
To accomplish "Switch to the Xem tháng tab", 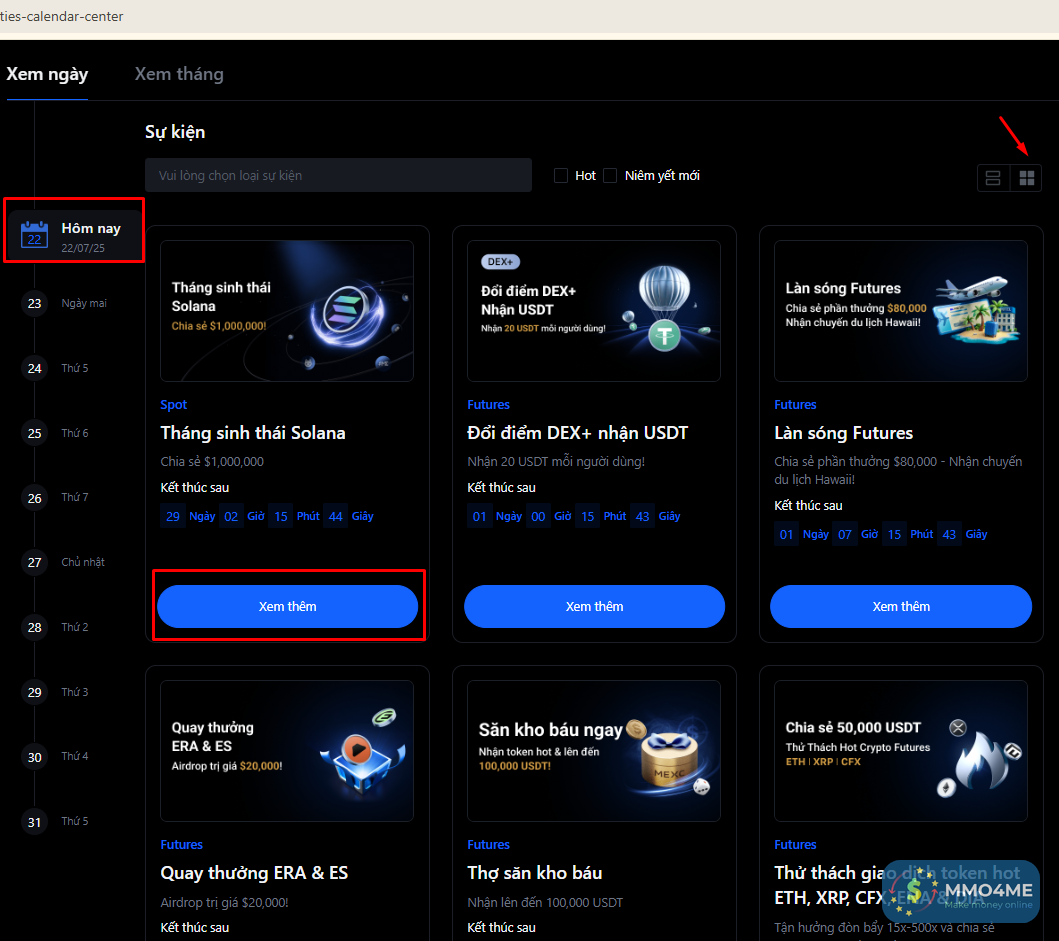I will coord(179,74).
